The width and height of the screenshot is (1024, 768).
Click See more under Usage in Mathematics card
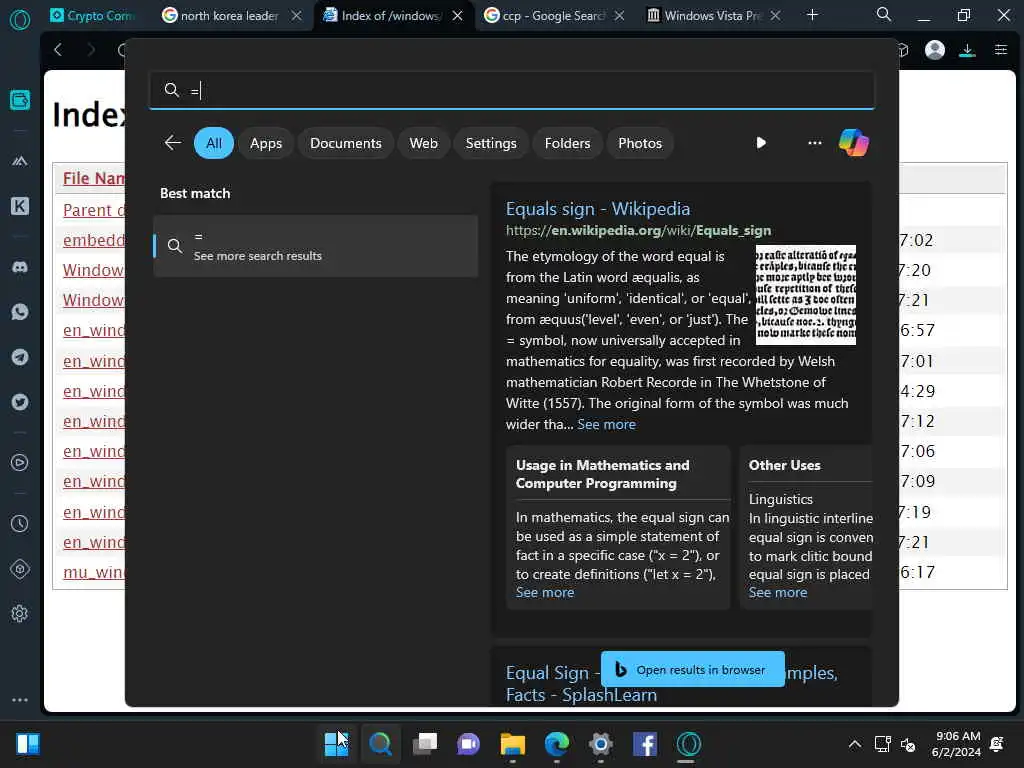(x=545, y=592)
